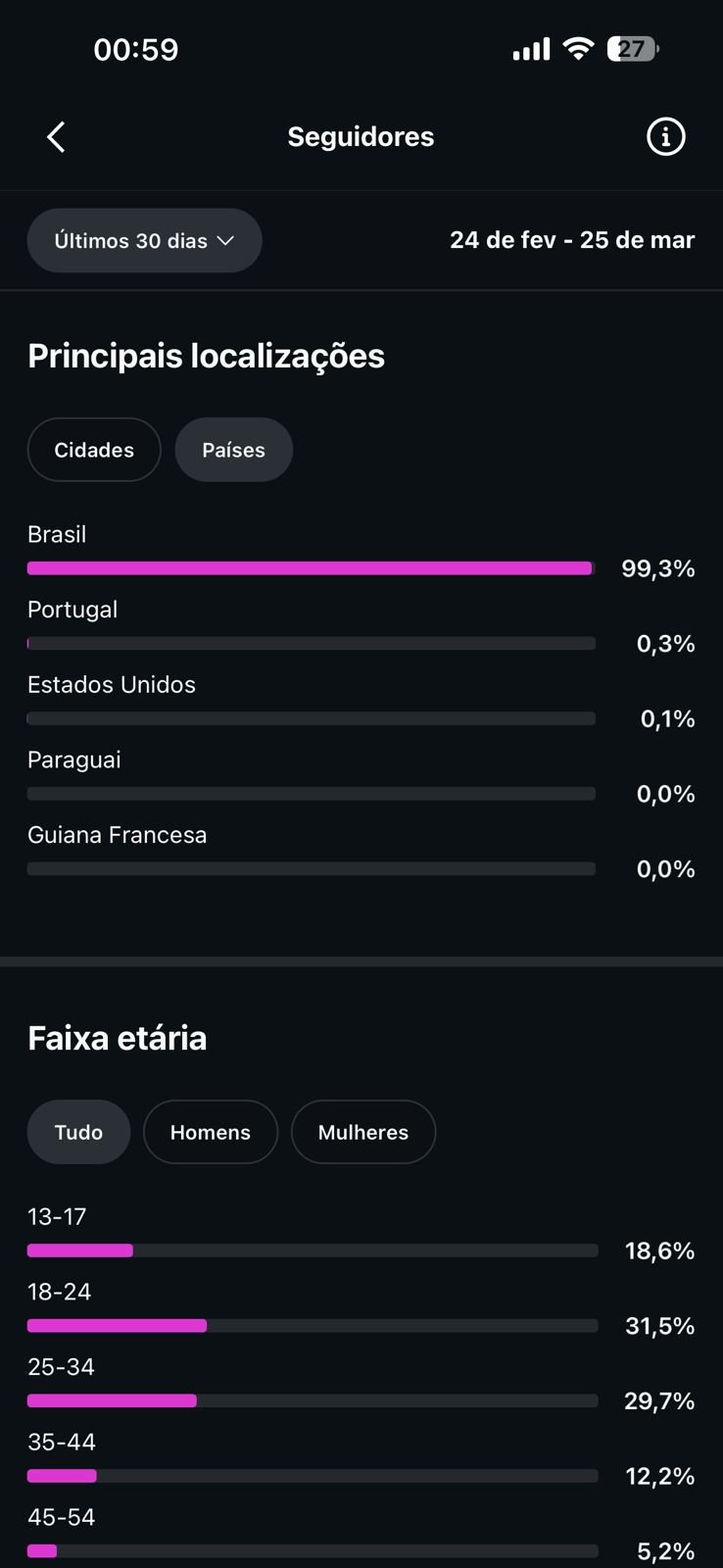This screenshot has height=1568, width=723.
Task: Tap the back arrow icon
Action: 56,137
